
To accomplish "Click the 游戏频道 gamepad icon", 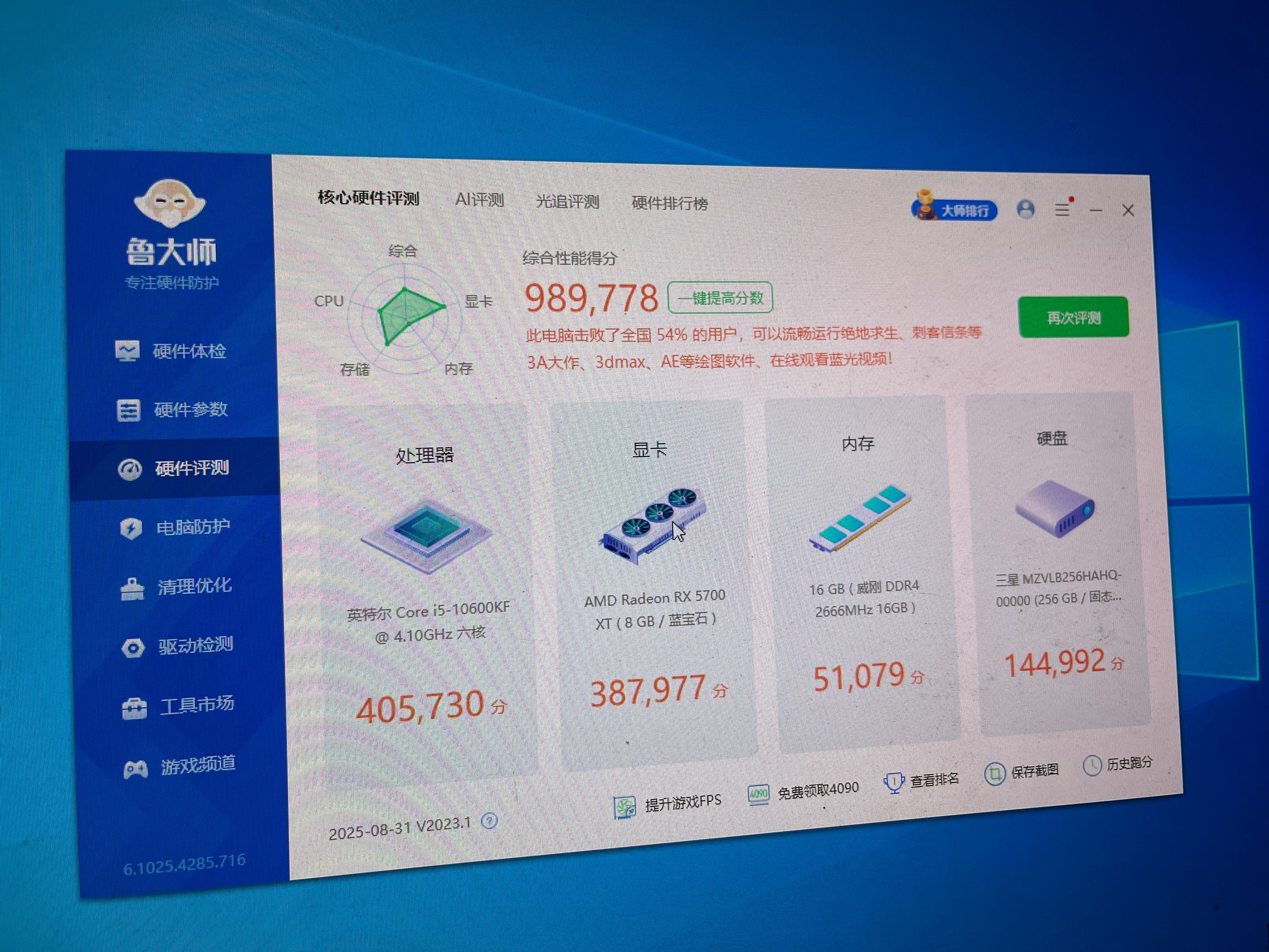I will (x=136, y=769).
